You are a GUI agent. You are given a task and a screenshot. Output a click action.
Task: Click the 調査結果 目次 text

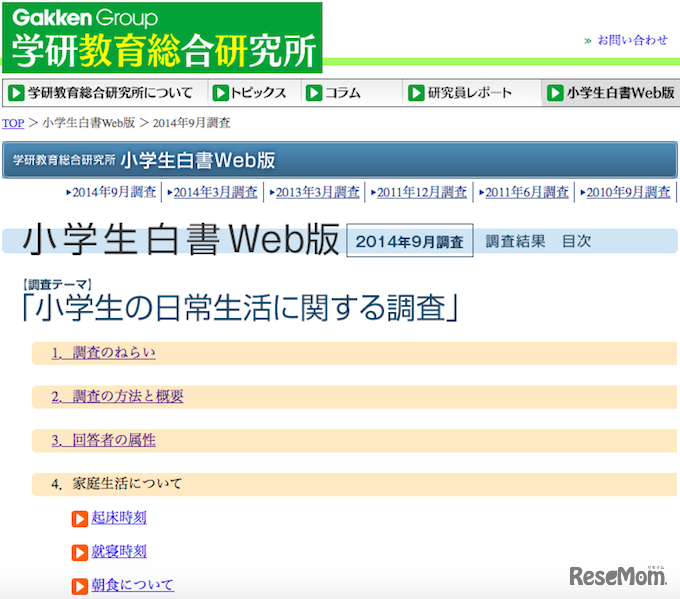click(x=538, y=241)
